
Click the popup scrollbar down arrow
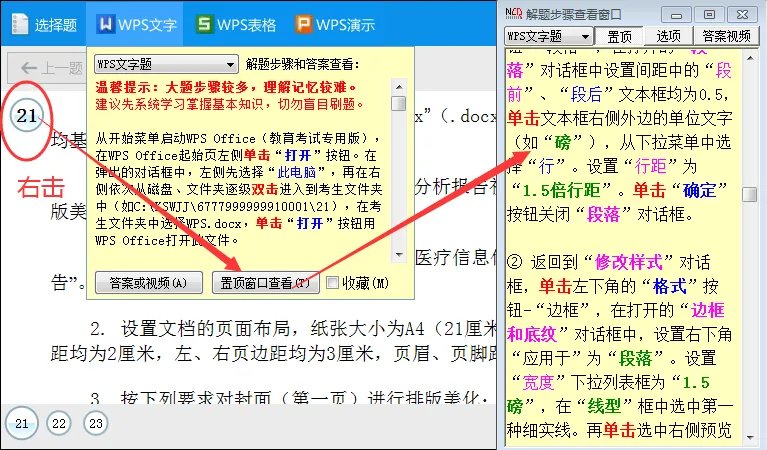point(399,254)
